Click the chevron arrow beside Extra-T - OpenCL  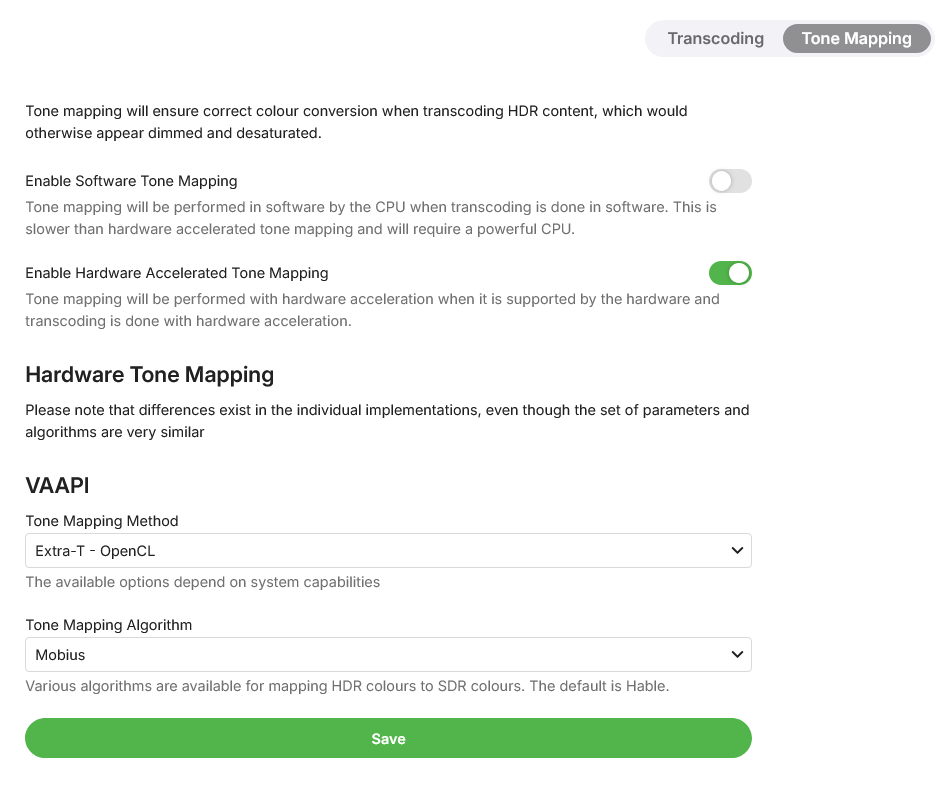tap(737, 550)
